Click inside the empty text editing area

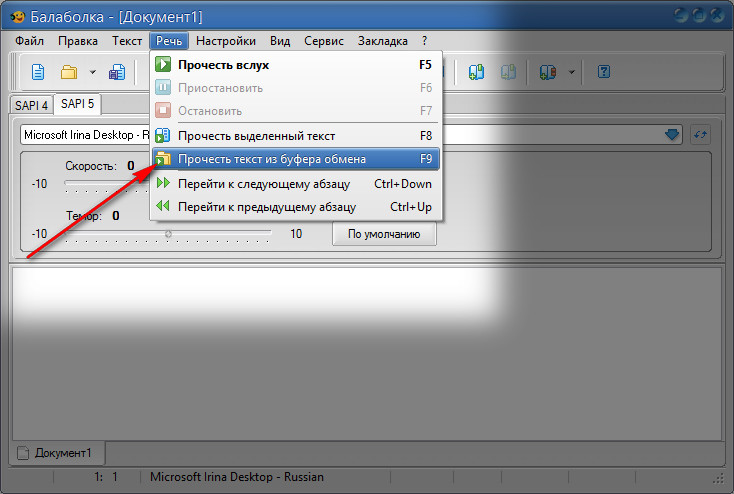pyautogui.click(x=367, y=354)
